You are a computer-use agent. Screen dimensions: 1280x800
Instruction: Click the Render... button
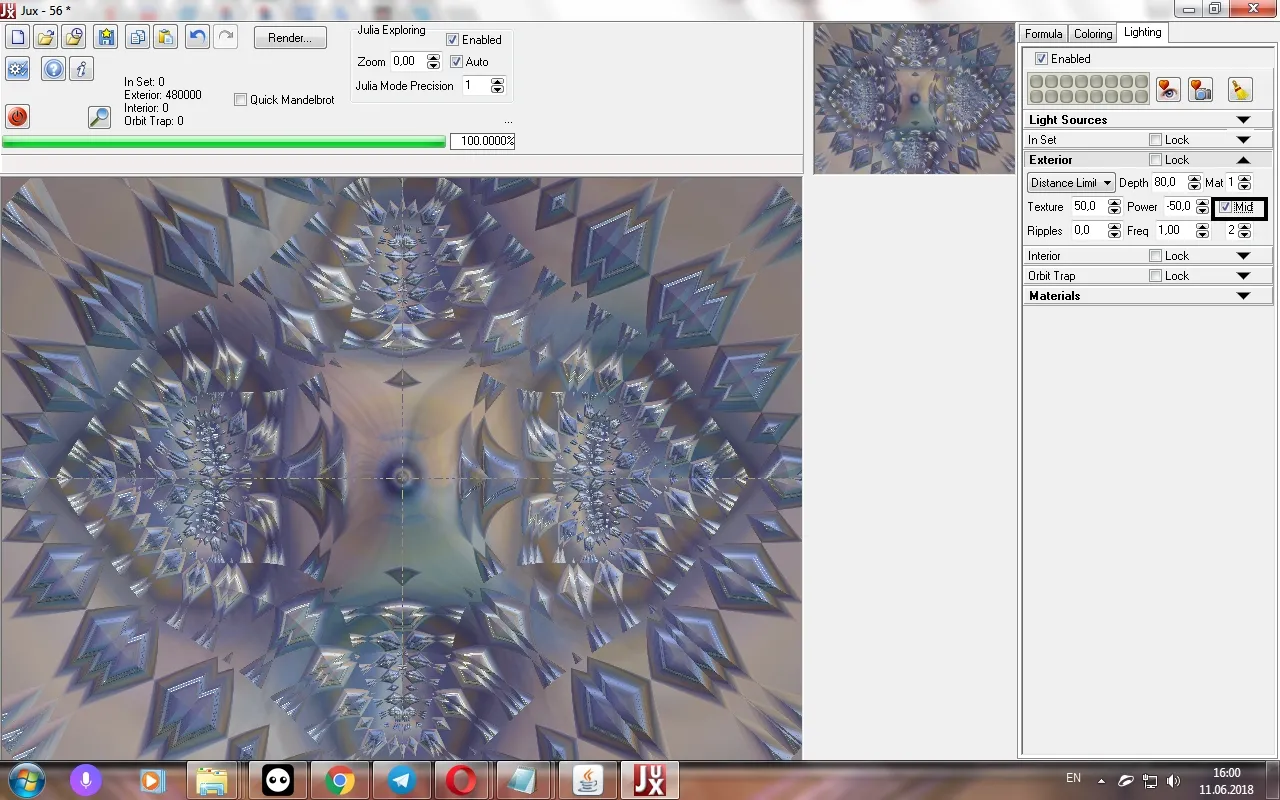click(290, 38)
